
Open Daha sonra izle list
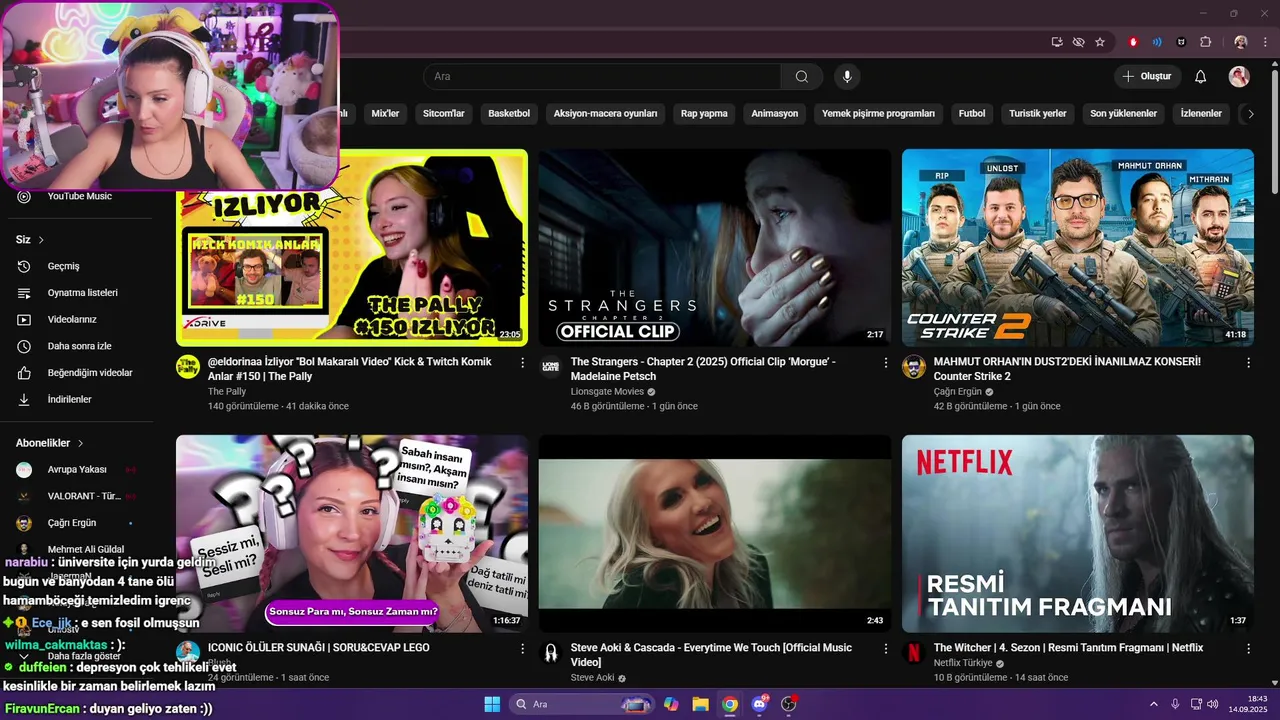point(79,346)
